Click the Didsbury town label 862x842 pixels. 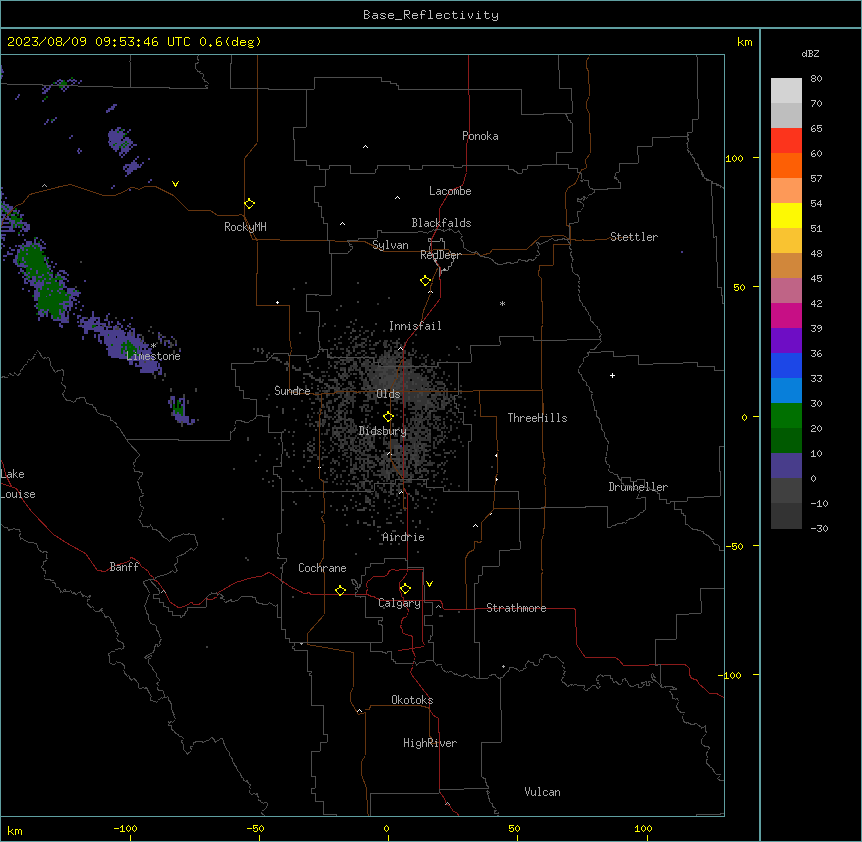tap(383, 431)
